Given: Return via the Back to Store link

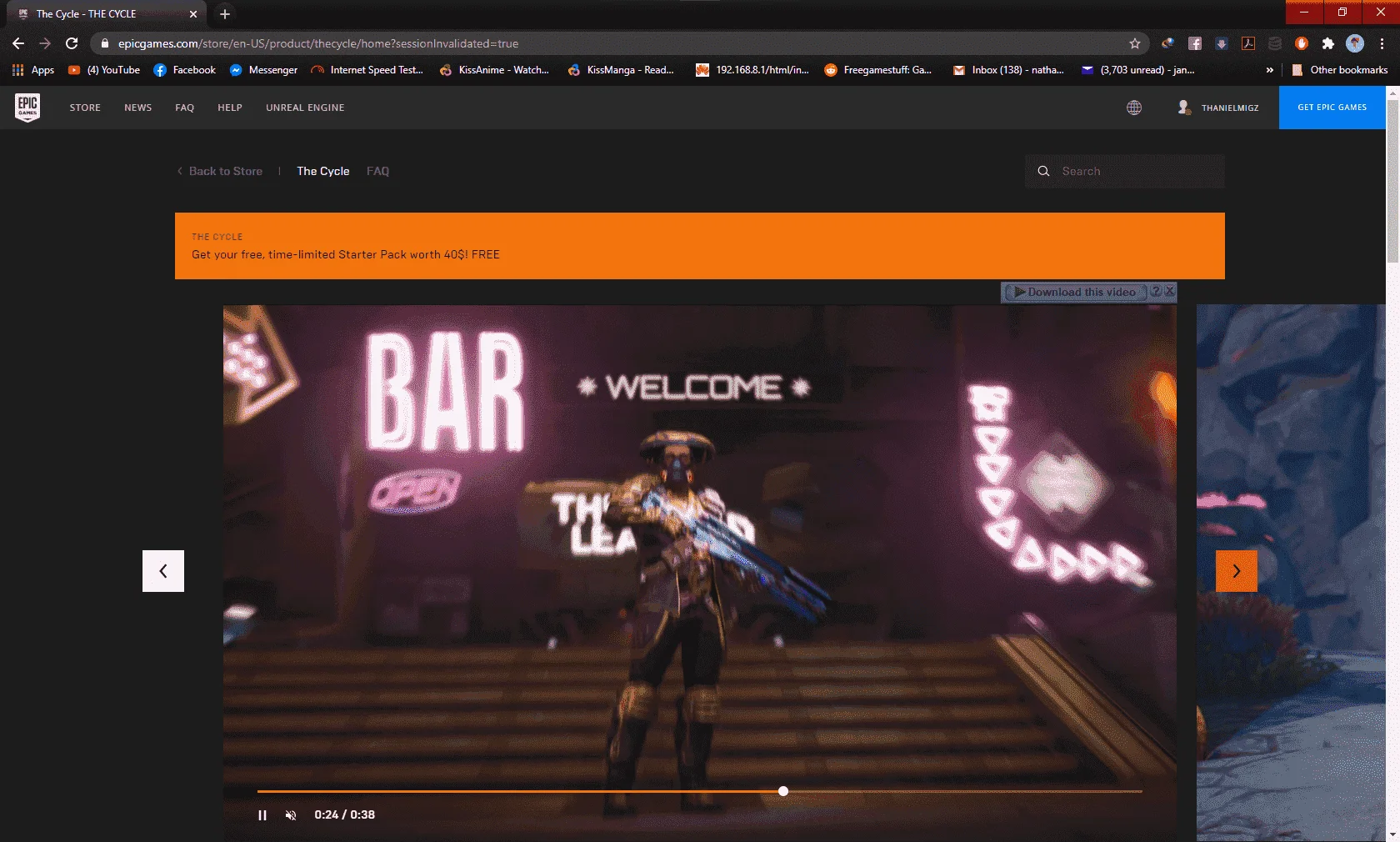Looking at the screenshot, I should coord(220,171).
